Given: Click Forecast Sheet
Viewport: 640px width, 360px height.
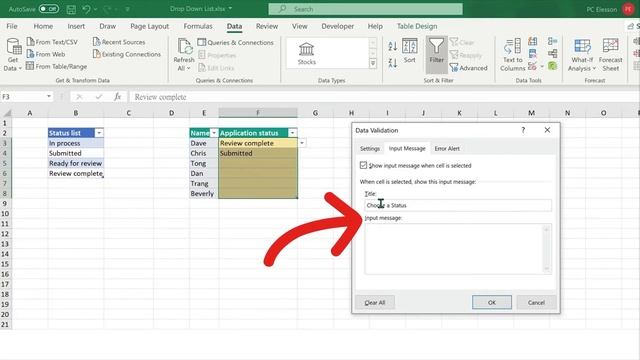Looking at the screenshot, I should coord(611,55).
